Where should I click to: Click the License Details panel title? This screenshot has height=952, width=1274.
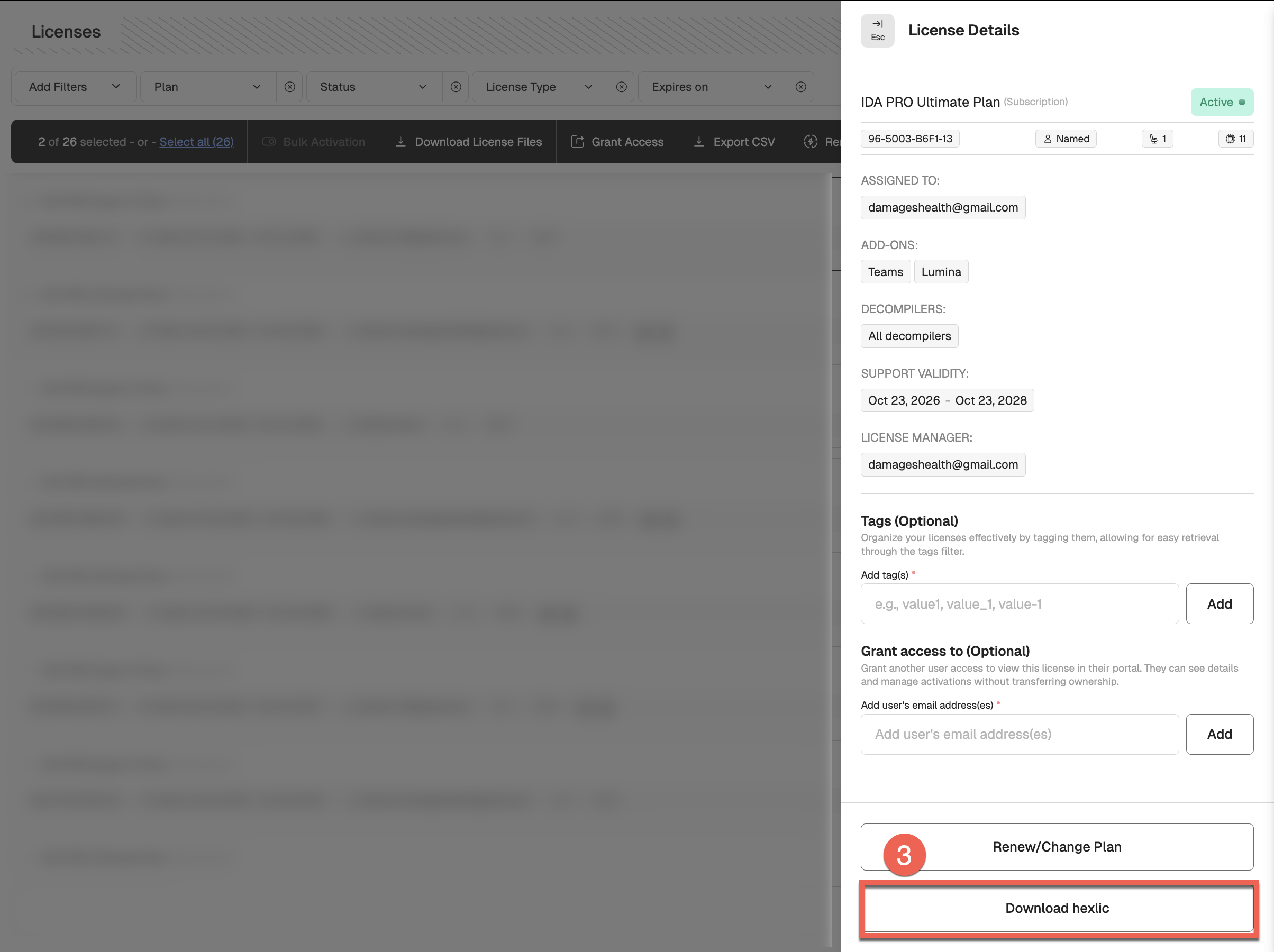click(x=963, y=30)
